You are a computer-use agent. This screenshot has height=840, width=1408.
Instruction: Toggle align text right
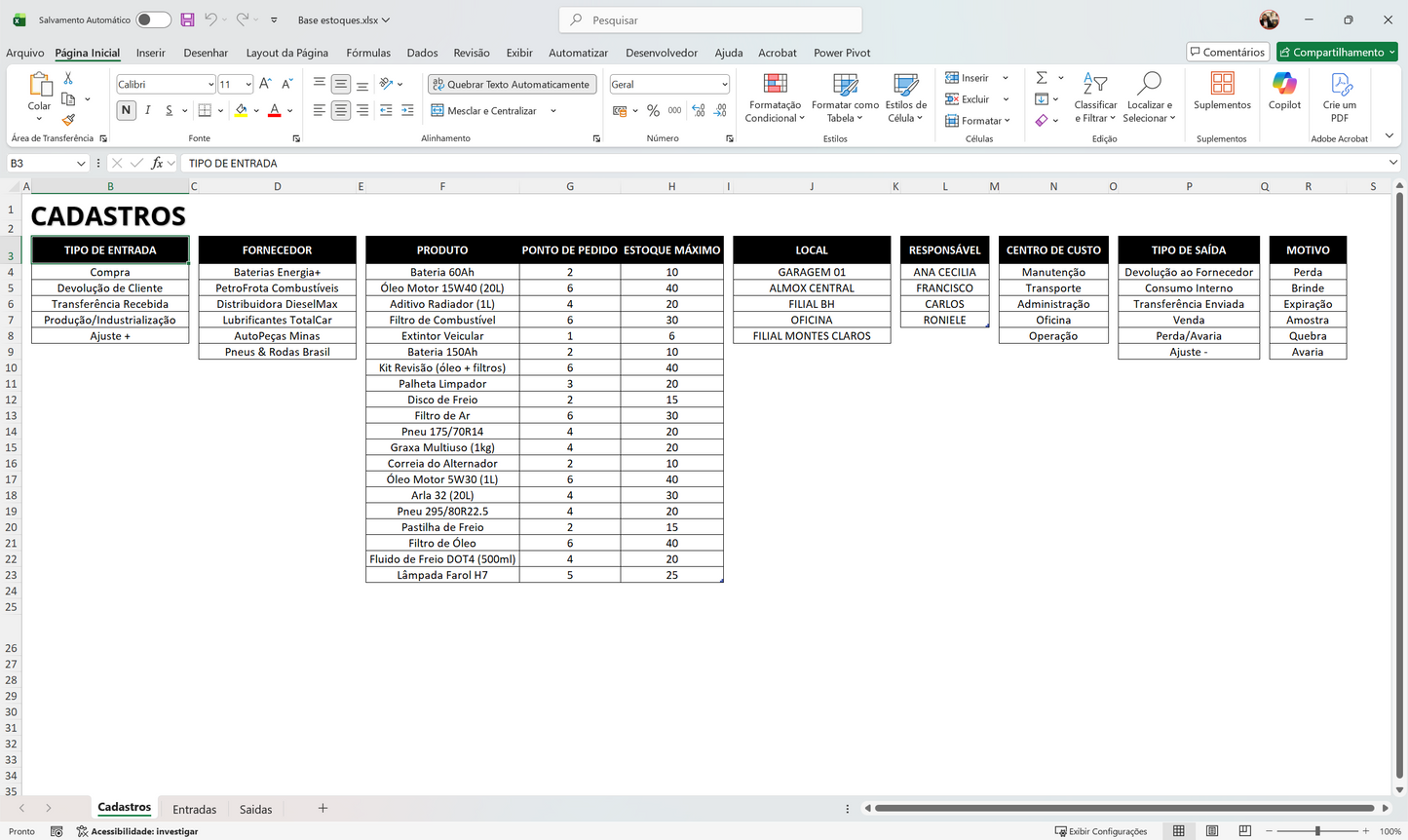pos(362,111)
